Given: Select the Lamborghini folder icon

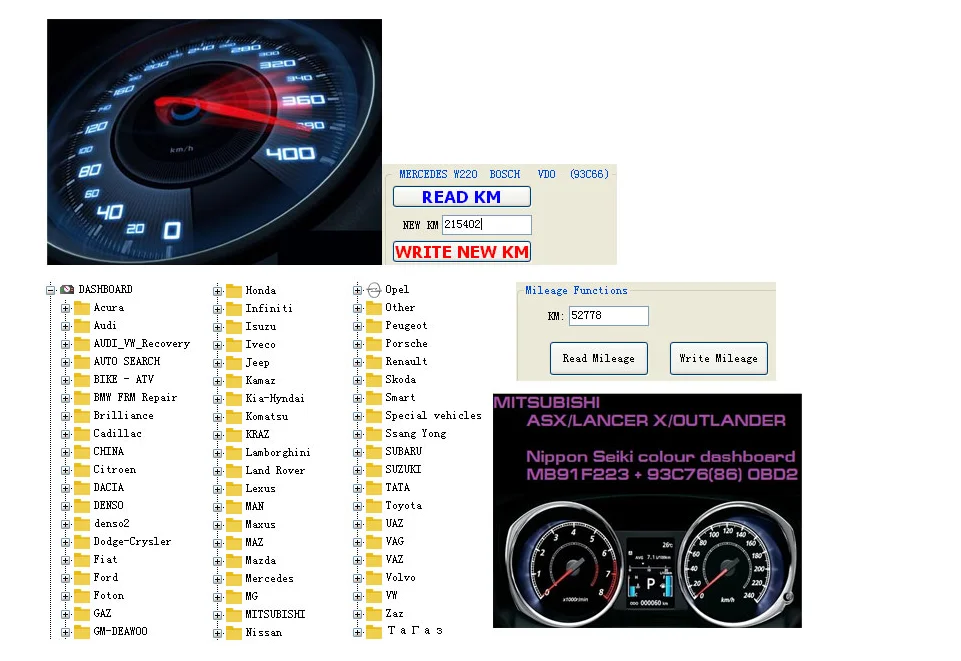Looking at the screenshot, I should pos(234,453).
